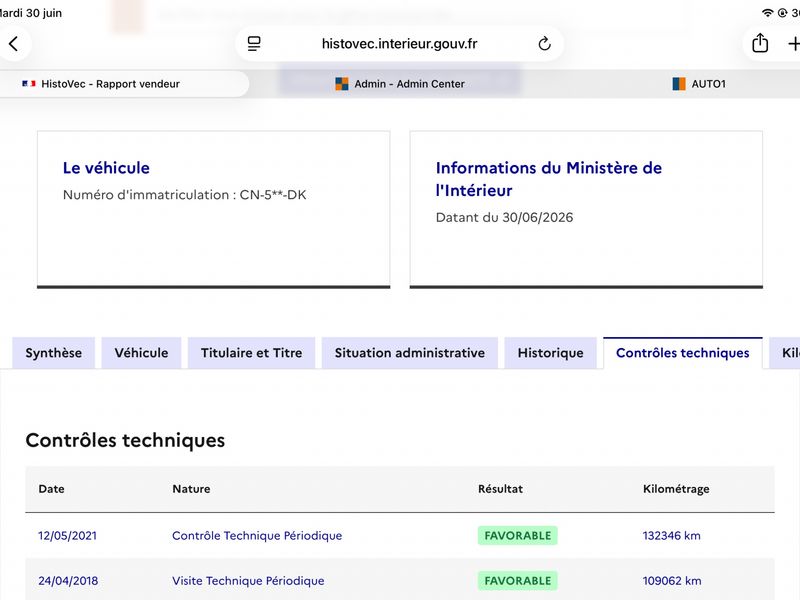800x600 pixels.
Task: Open the Titulaire et Titre tab
Action: [252, 353]
